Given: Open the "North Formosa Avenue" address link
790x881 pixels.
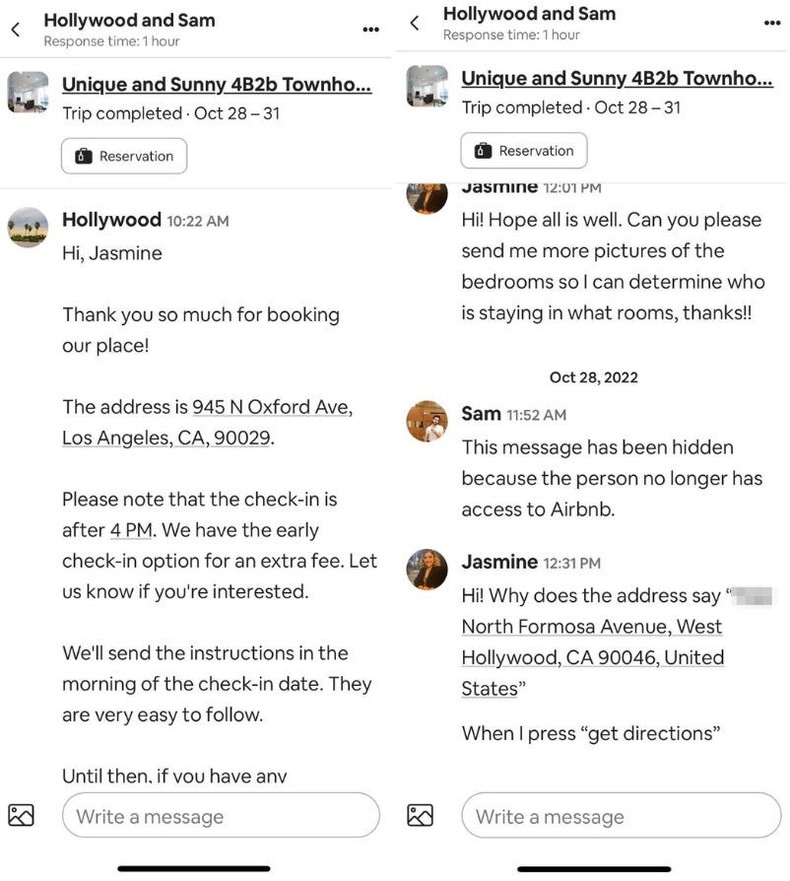Looking at the screenshot, I should tap(591, 626).
